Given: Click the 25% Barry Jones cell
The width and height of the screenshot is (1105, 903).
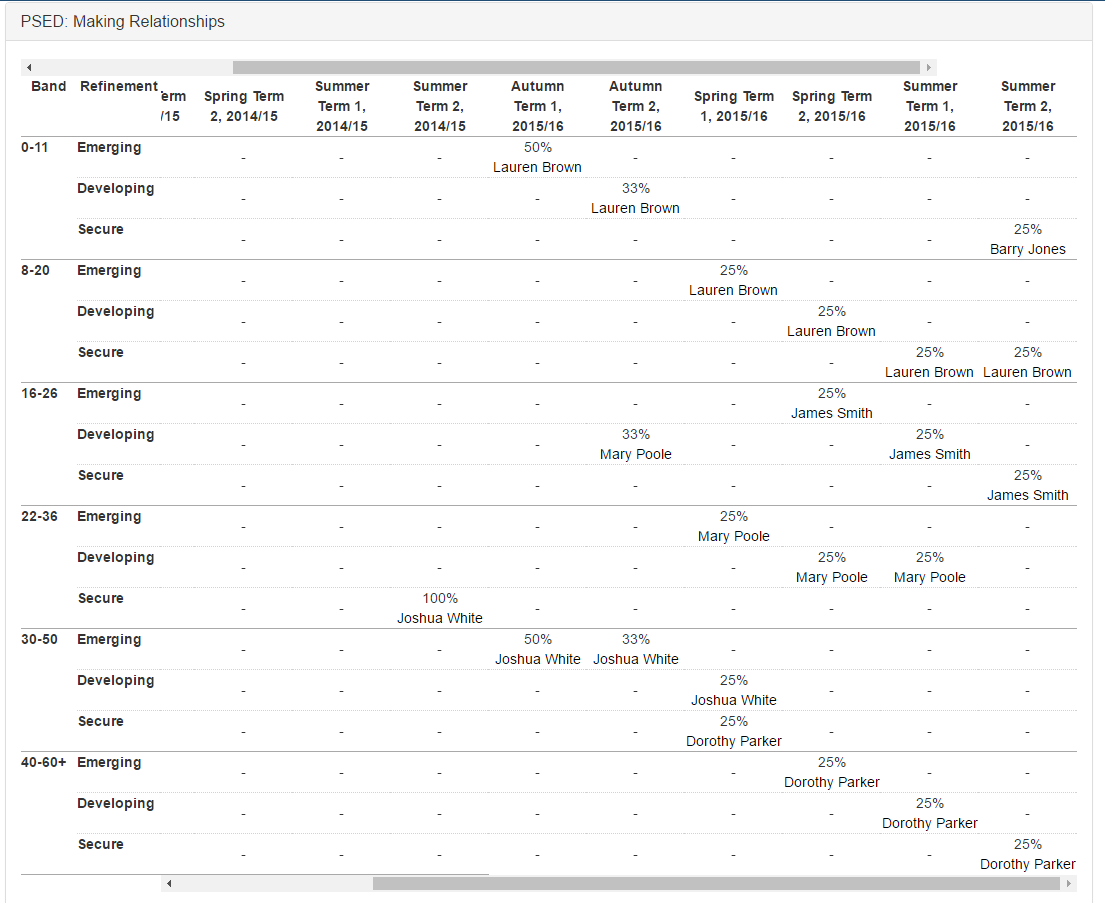Looking at the screenshot, I should [1027, 239].
